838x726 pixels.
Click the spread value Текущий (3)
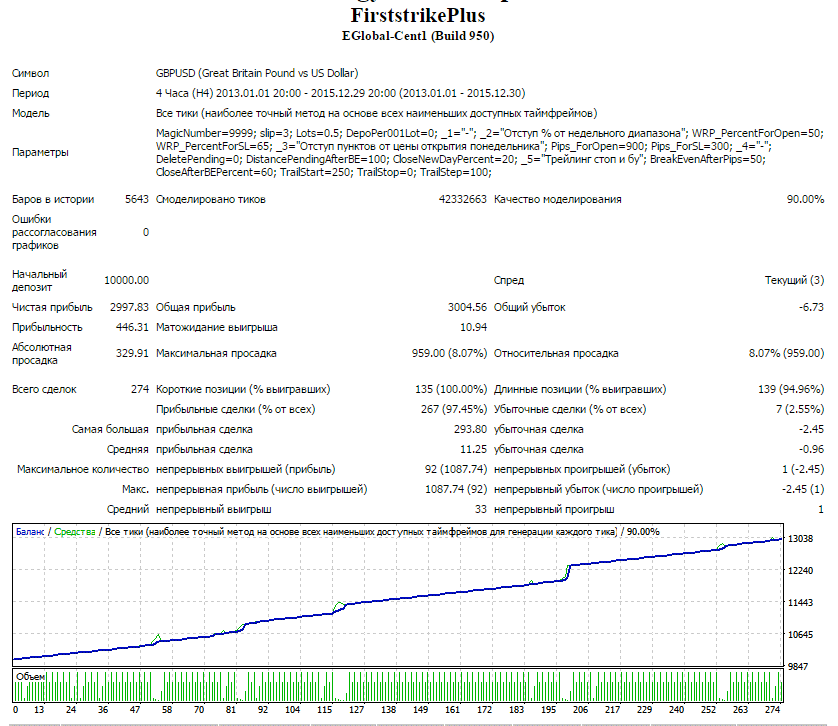tap(794, 280)
